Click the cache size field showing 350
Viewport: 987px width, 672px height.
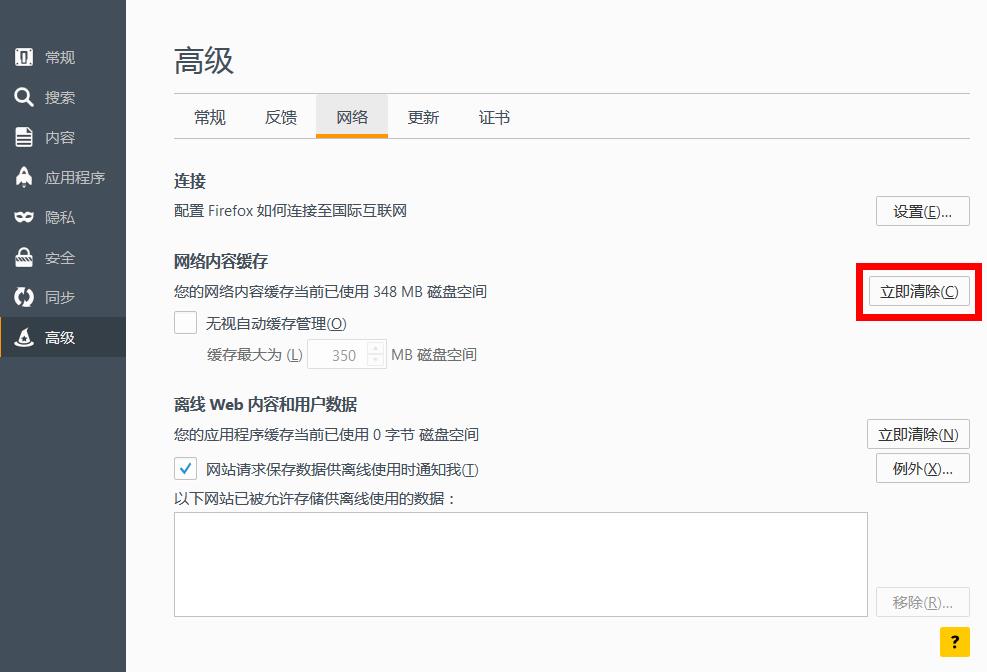pos(337,355)
